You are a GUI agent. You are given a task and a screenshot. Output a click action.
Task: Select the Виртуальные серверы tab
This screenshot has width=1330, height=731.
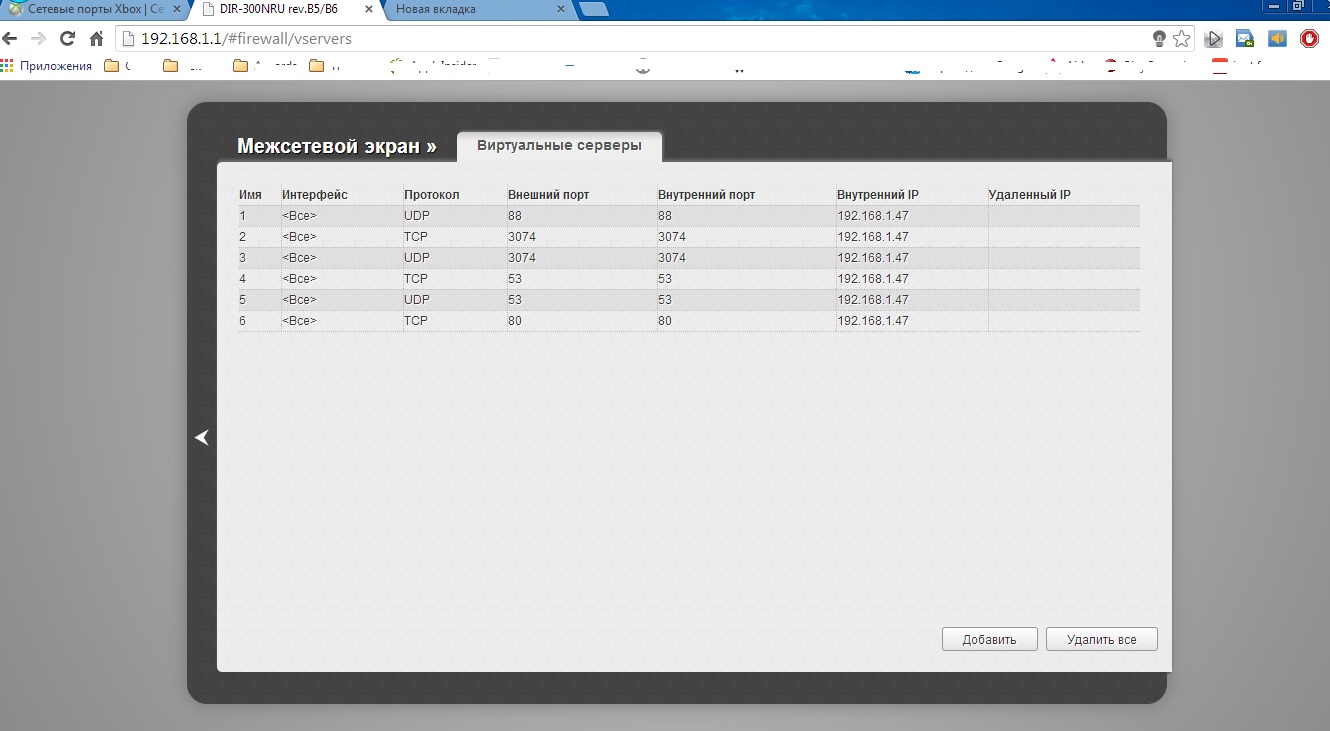559,146
